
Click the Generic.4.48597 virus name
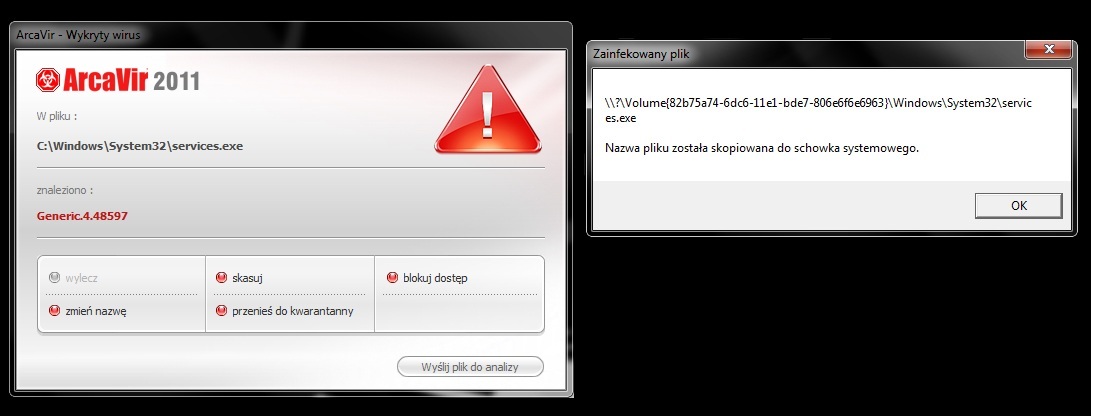82,216
